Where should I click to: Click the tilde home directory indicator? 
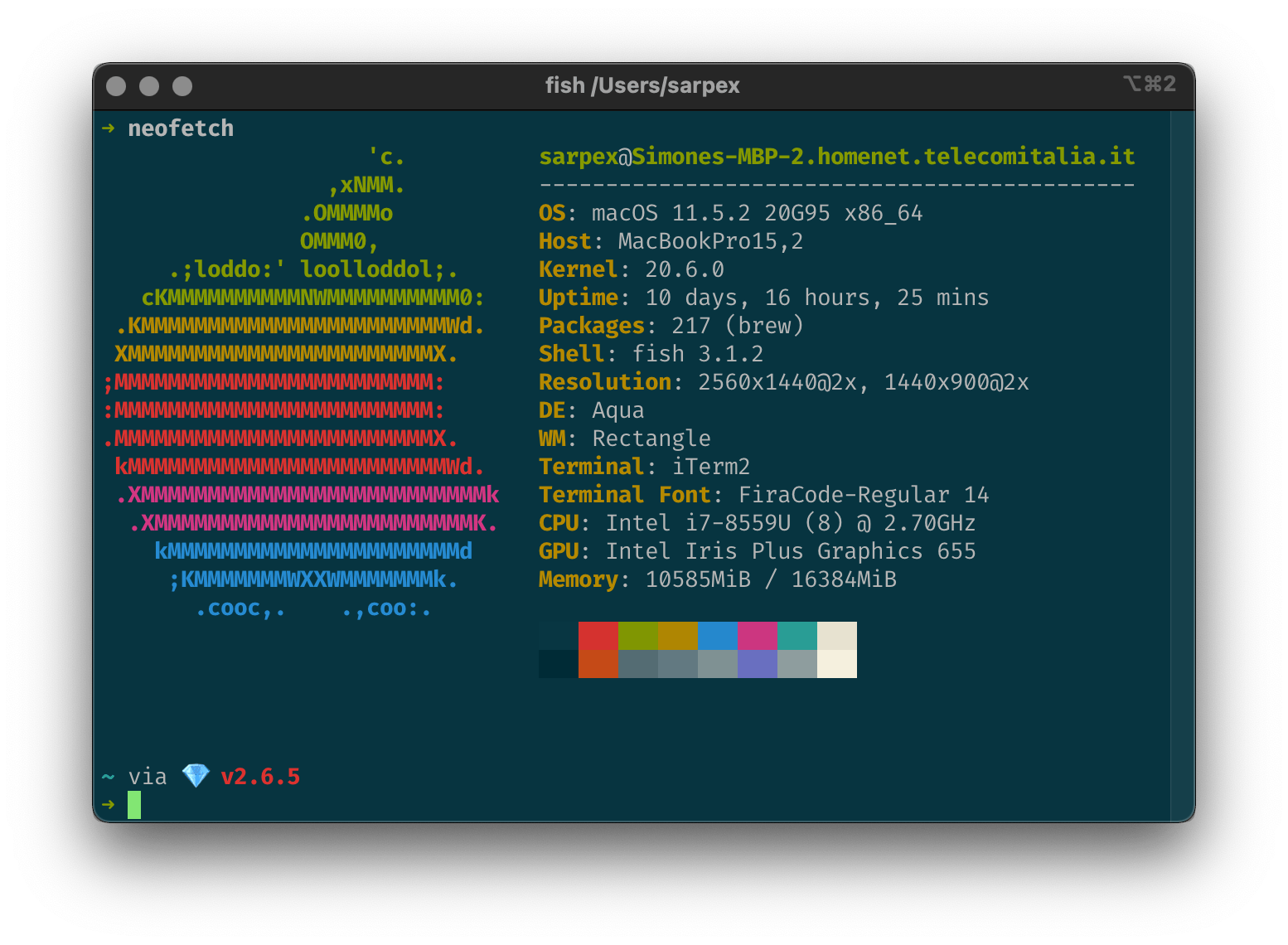click(x=107, y=776)
